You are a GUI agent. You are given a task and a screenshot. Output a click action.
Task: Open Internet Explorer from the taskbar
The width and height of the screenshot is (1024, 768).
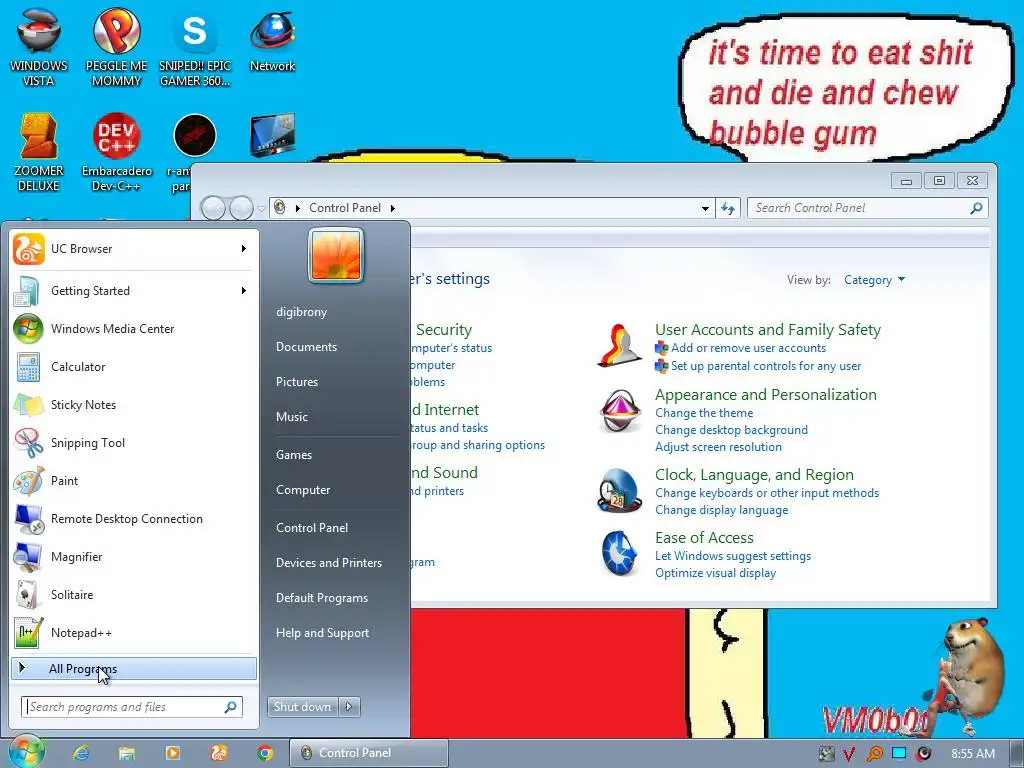(x=81, y=753)
